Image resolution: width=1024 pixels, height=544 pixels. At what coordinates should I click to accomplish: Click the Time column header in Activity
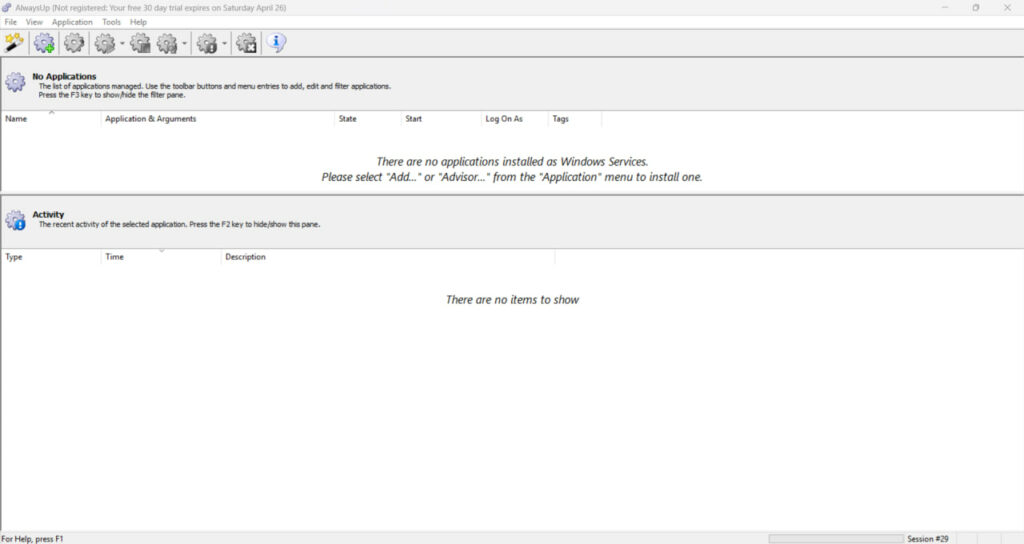pos(161,257)
